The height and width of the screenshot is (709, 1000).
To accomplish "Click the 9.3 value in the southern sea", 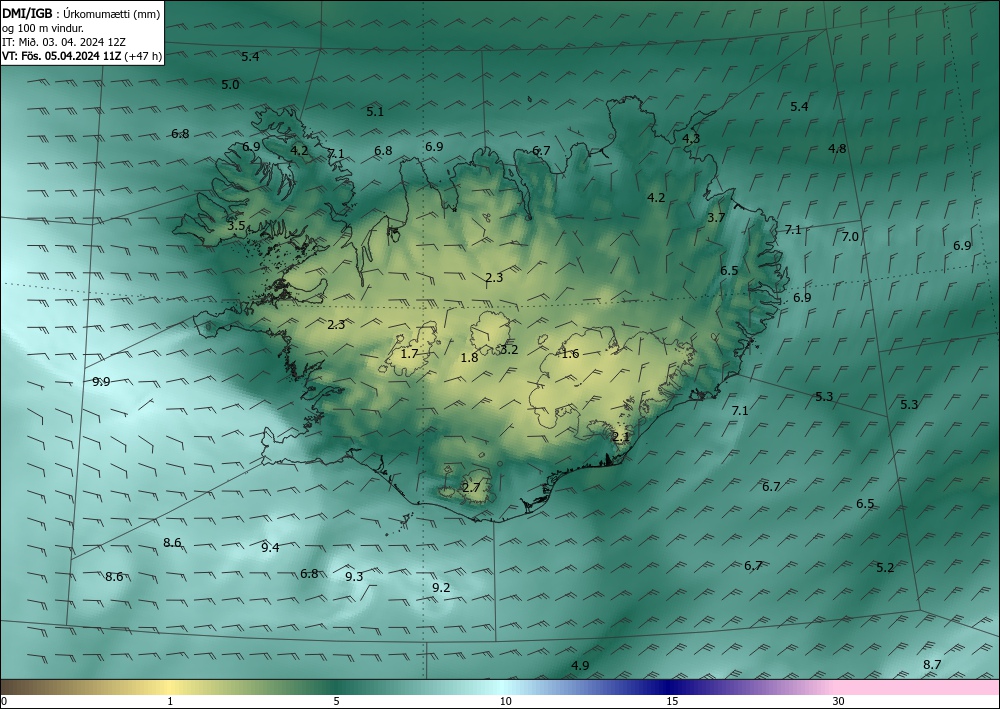I will click(x=354, y=576).
